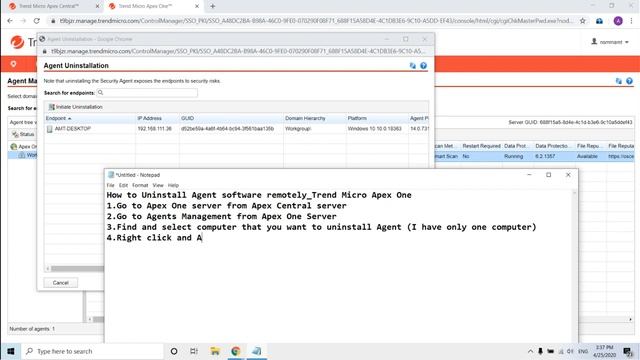Click Available cell in agent row

[x=587, y=156]
